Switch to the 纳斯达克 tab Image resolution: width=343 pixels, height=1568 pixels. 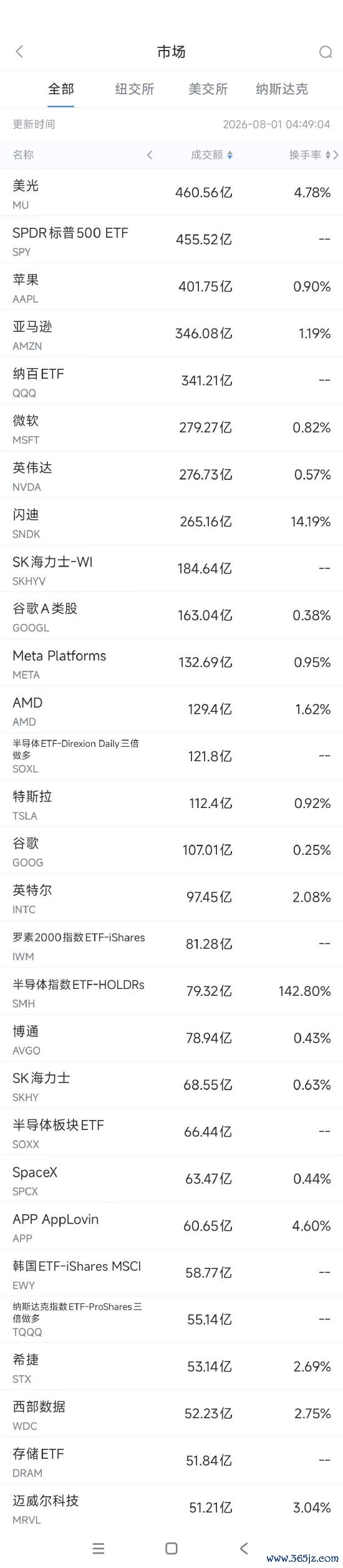coord(282,89)
